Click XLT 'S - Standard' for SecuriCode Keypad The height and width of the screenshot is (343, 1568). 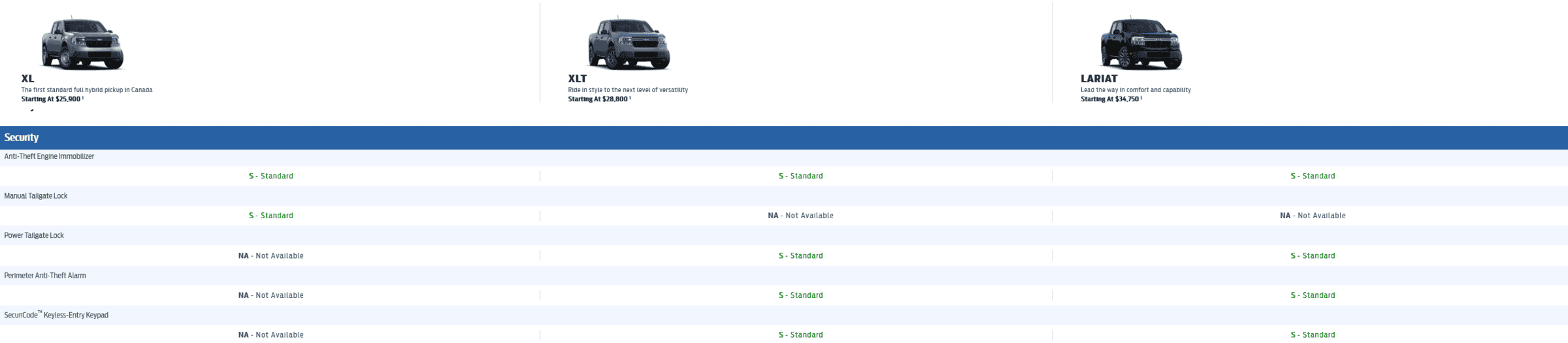pyautogui.click(x=801, y=335)
